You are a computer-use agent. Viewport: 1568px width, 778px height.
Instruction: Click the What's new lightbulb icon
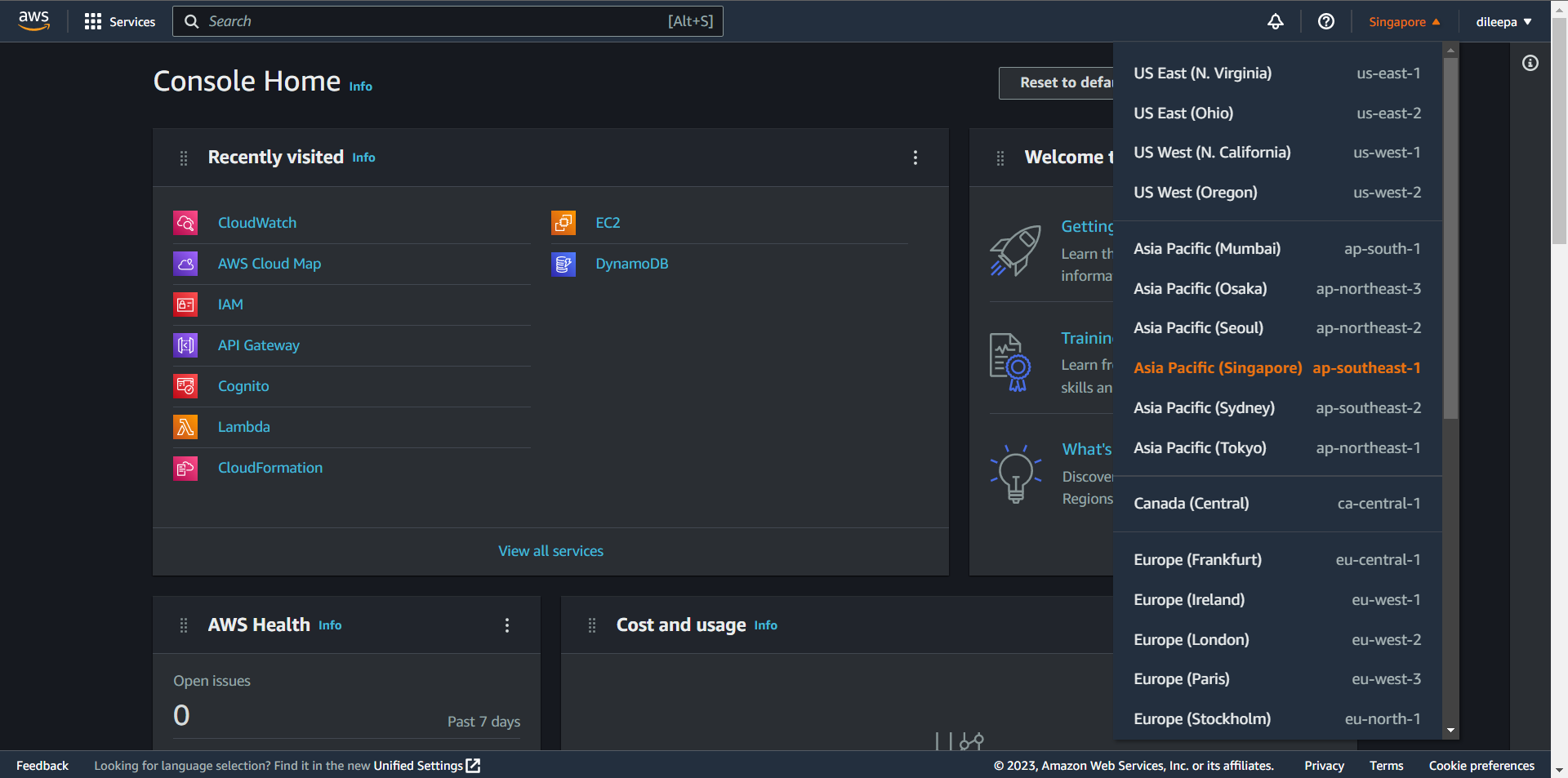click(x=1016, y=473)
